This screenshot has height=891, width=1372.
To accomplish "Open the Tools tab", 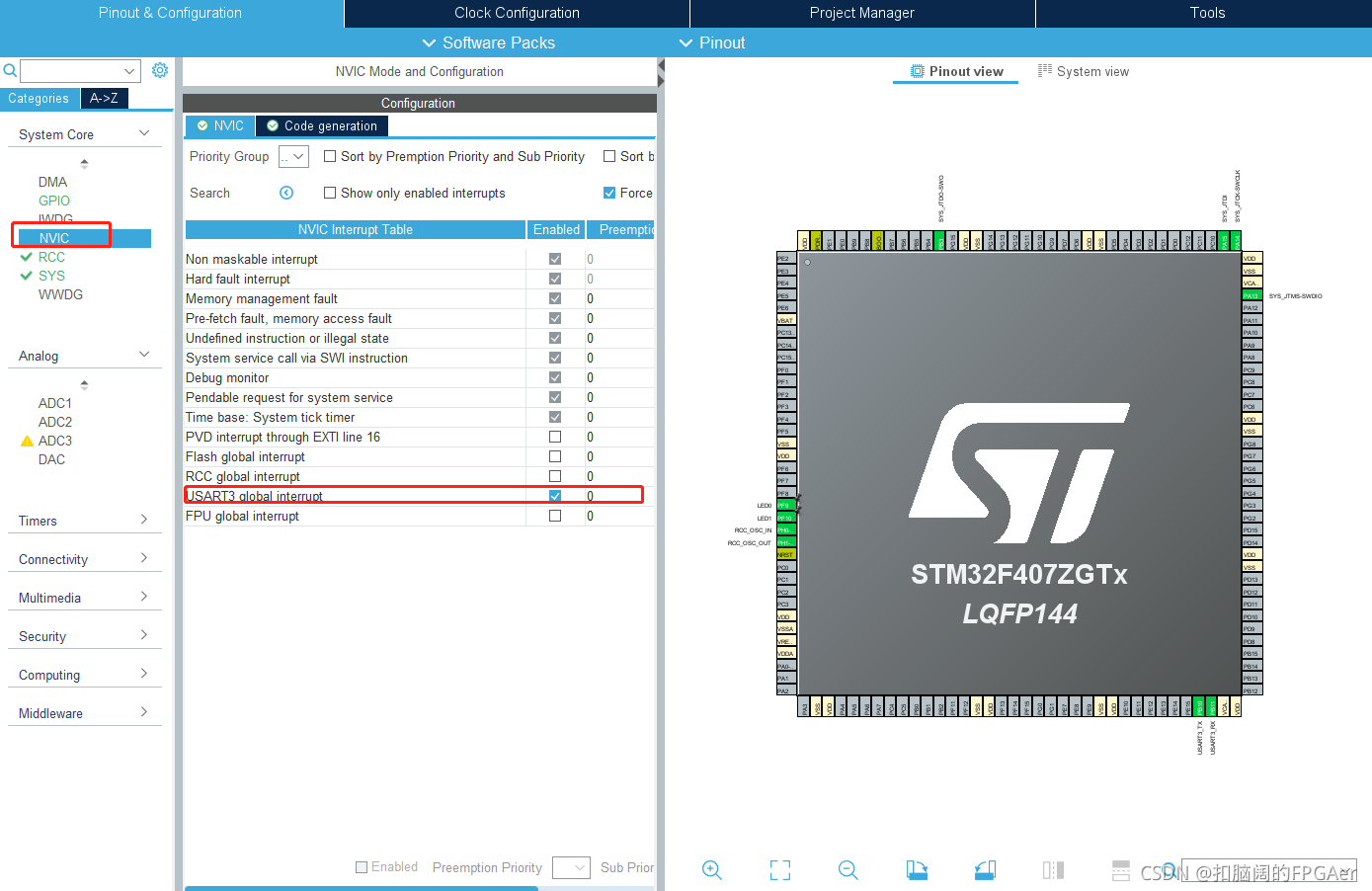I will pyautogui.click(x=1207, y=13).
